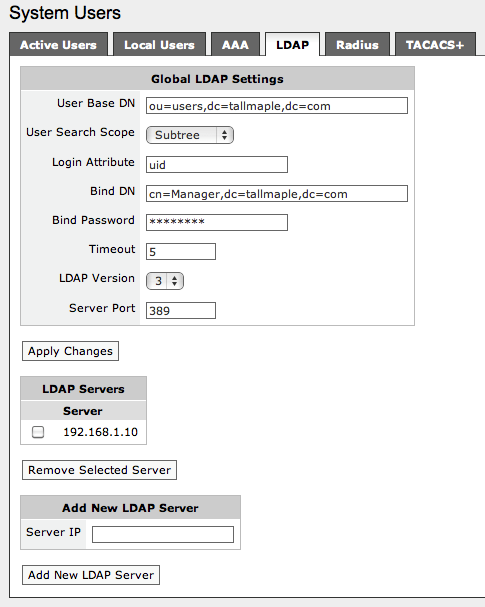Click the Add New LDAP Server button
This screenshot has width=485, height=607.
click(91, 575)
